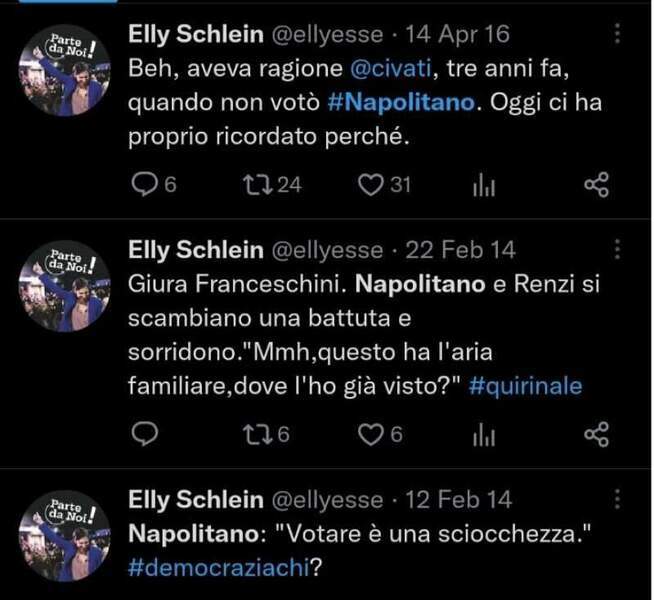Screen dimensions: 654x600
Task: Open more options for 12 Feb 14 tweet
Action: pyautogui.click(x=617, y=497)
